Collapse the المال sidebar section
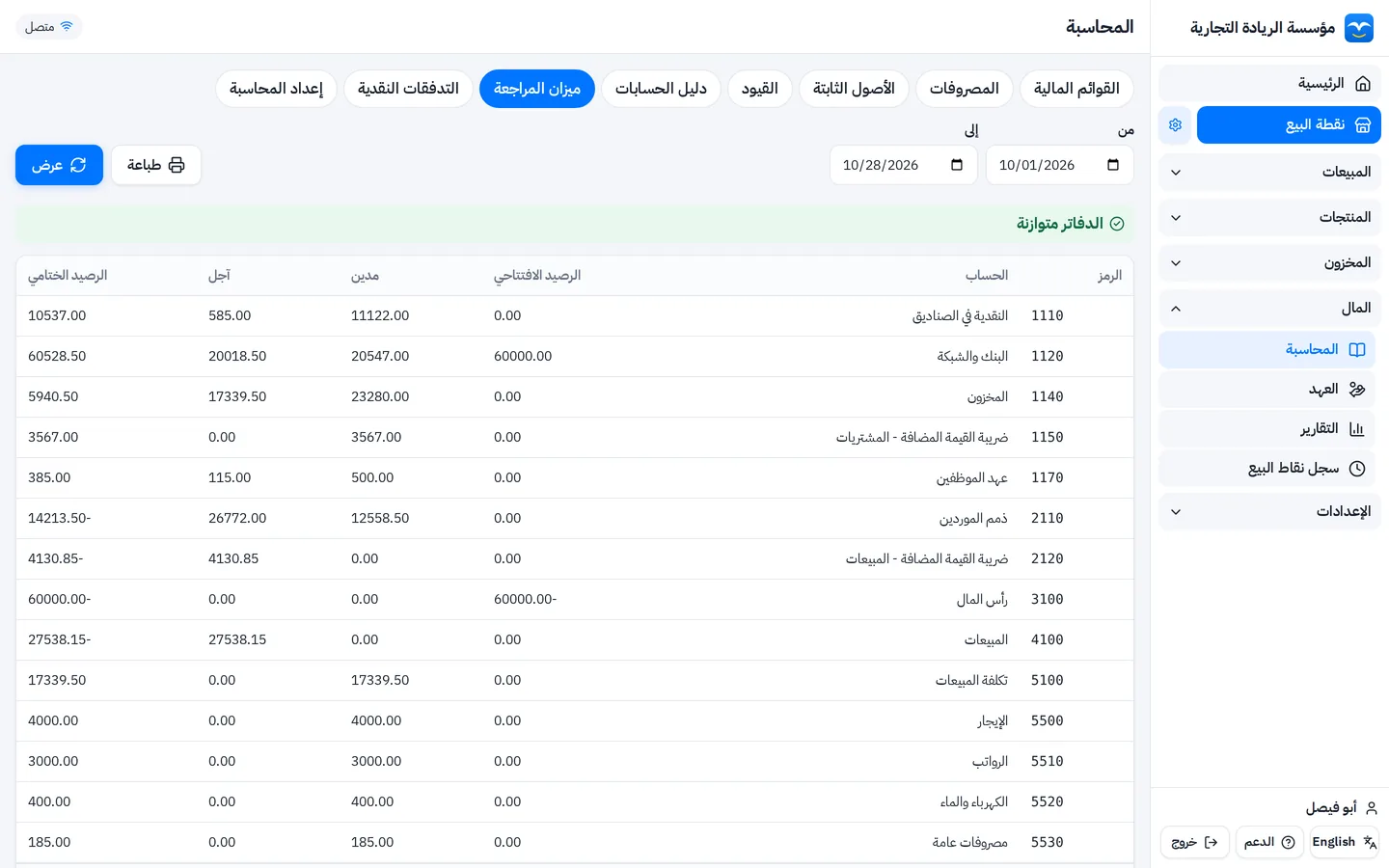This screenshot has height=868, width=1389. click(x=1269, y=309)
